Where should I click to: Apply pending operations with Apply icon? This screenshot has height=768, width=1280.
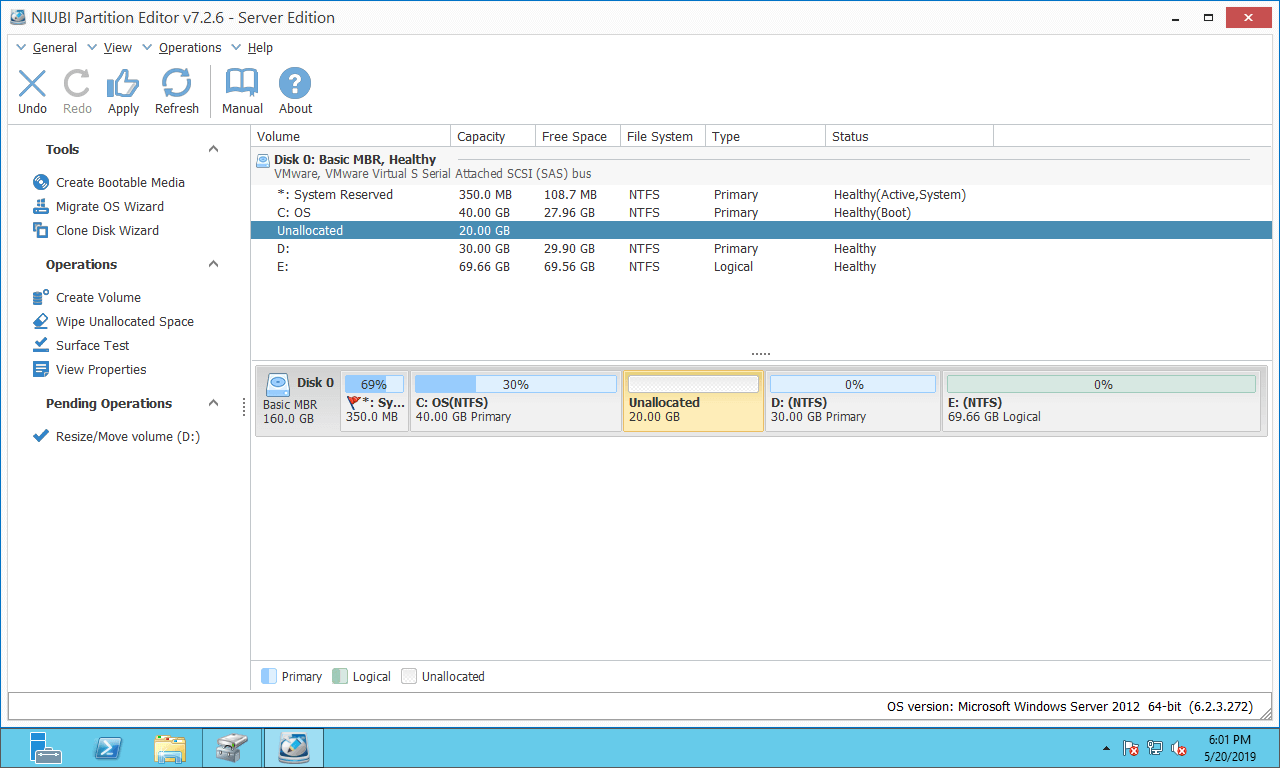tap(123, 91)
